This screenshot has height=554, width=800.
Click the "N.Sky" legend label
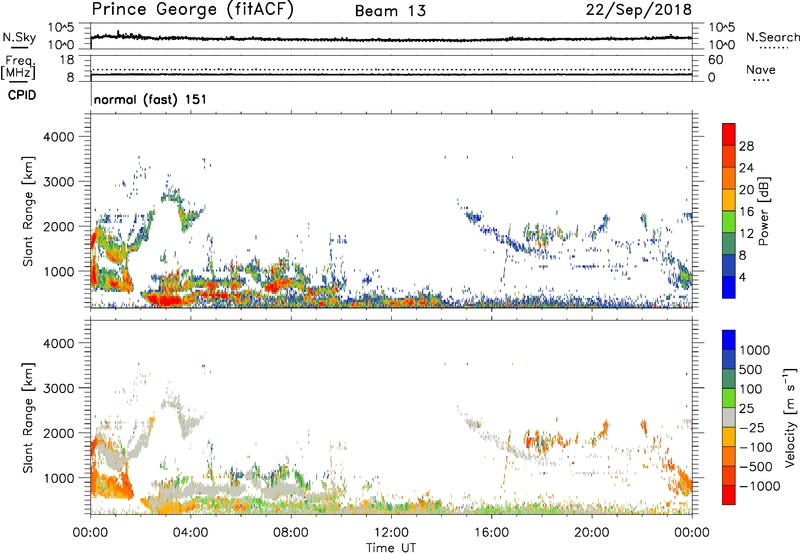pos(19,37)
